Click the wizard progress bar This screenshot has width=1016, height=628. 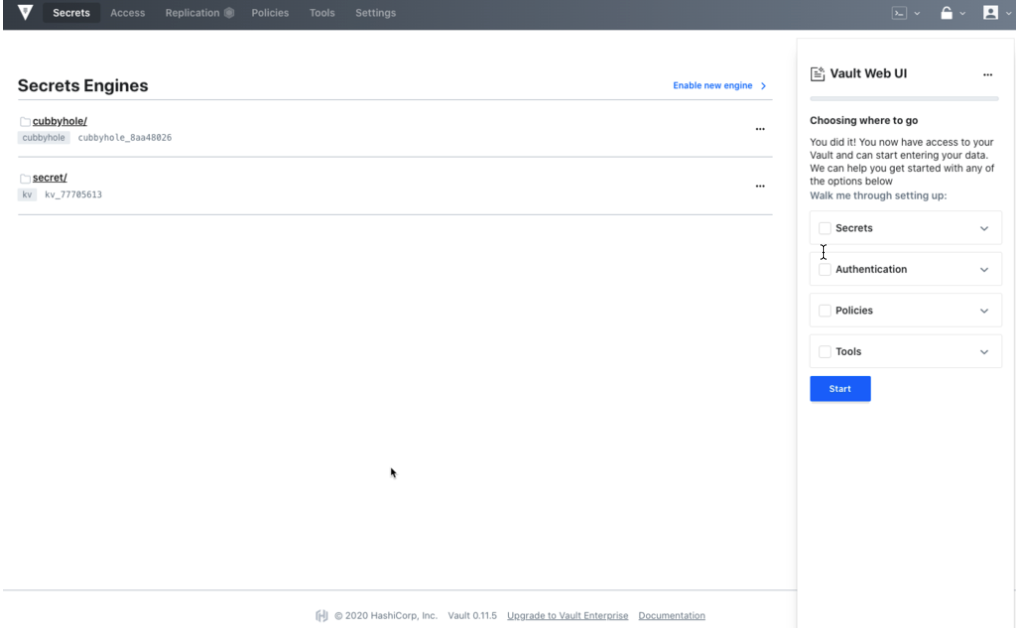coord(904,99)
